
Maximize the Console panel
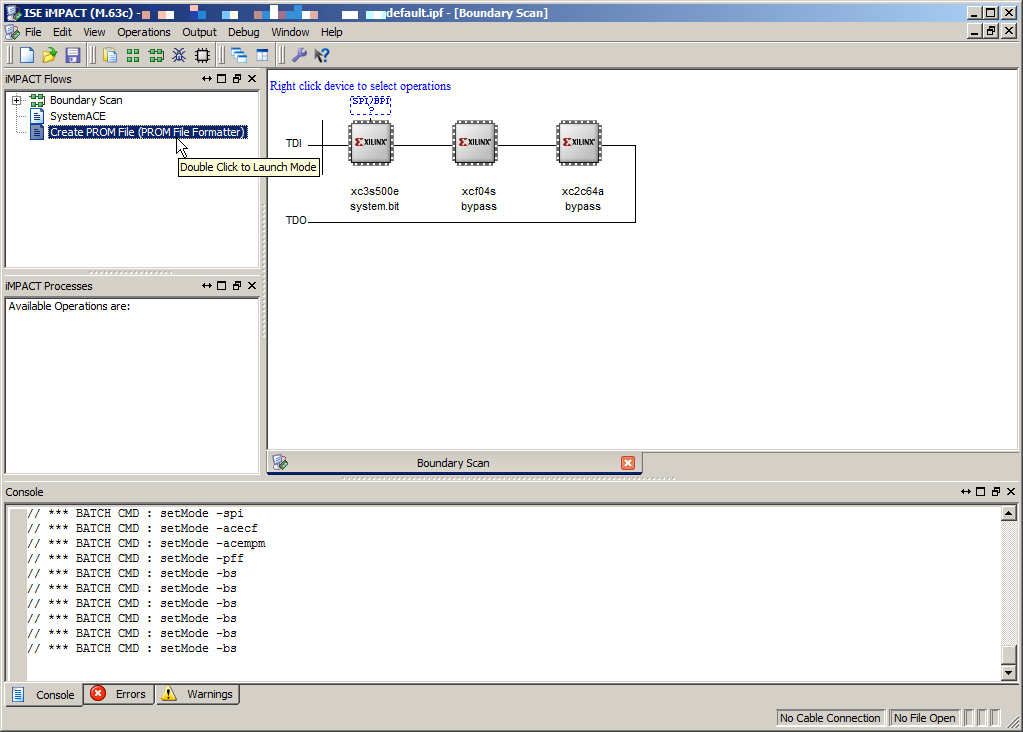click(x=981, y=492)
